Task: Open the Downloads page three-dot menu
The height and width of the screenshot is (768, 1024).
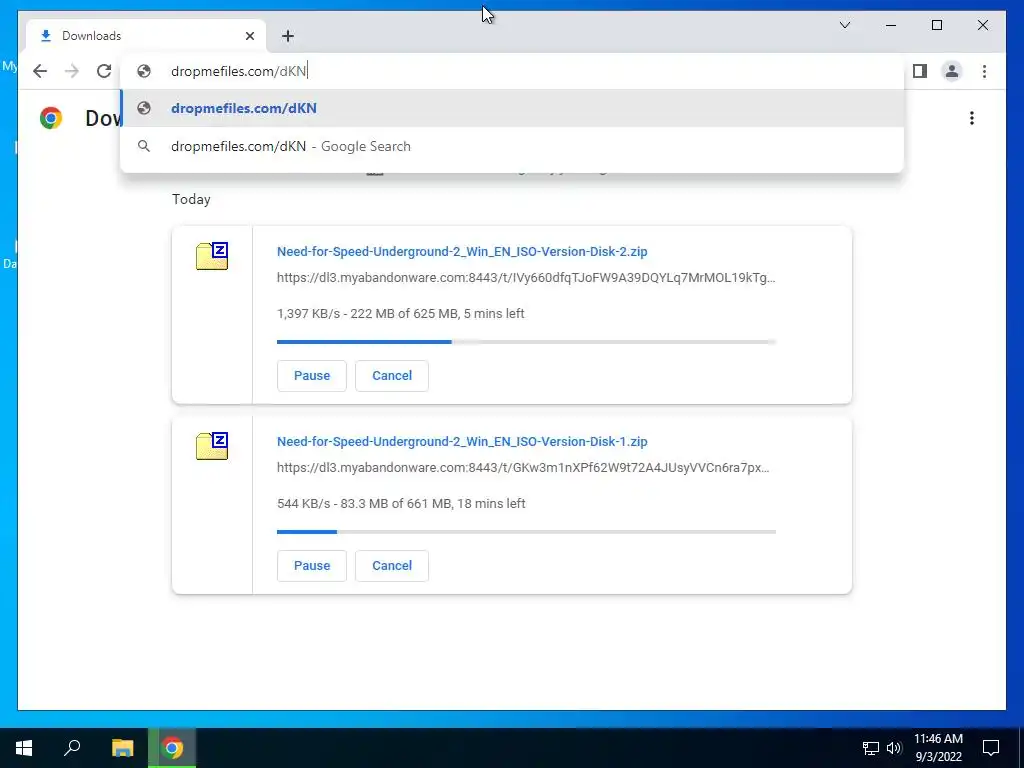Action: click(972, 118)
